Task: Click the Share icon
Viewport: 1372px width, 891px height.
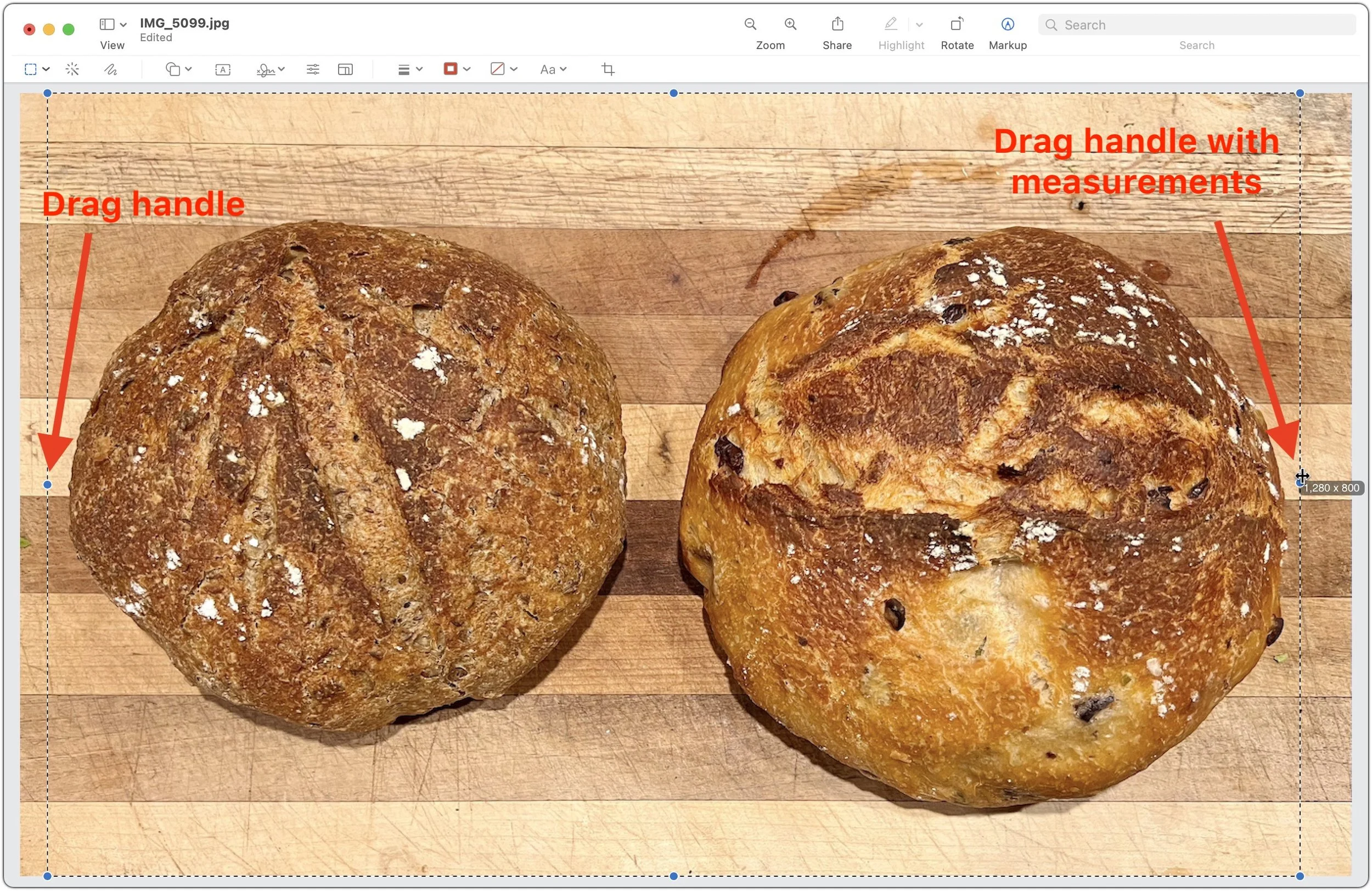Action: [837, 24]
